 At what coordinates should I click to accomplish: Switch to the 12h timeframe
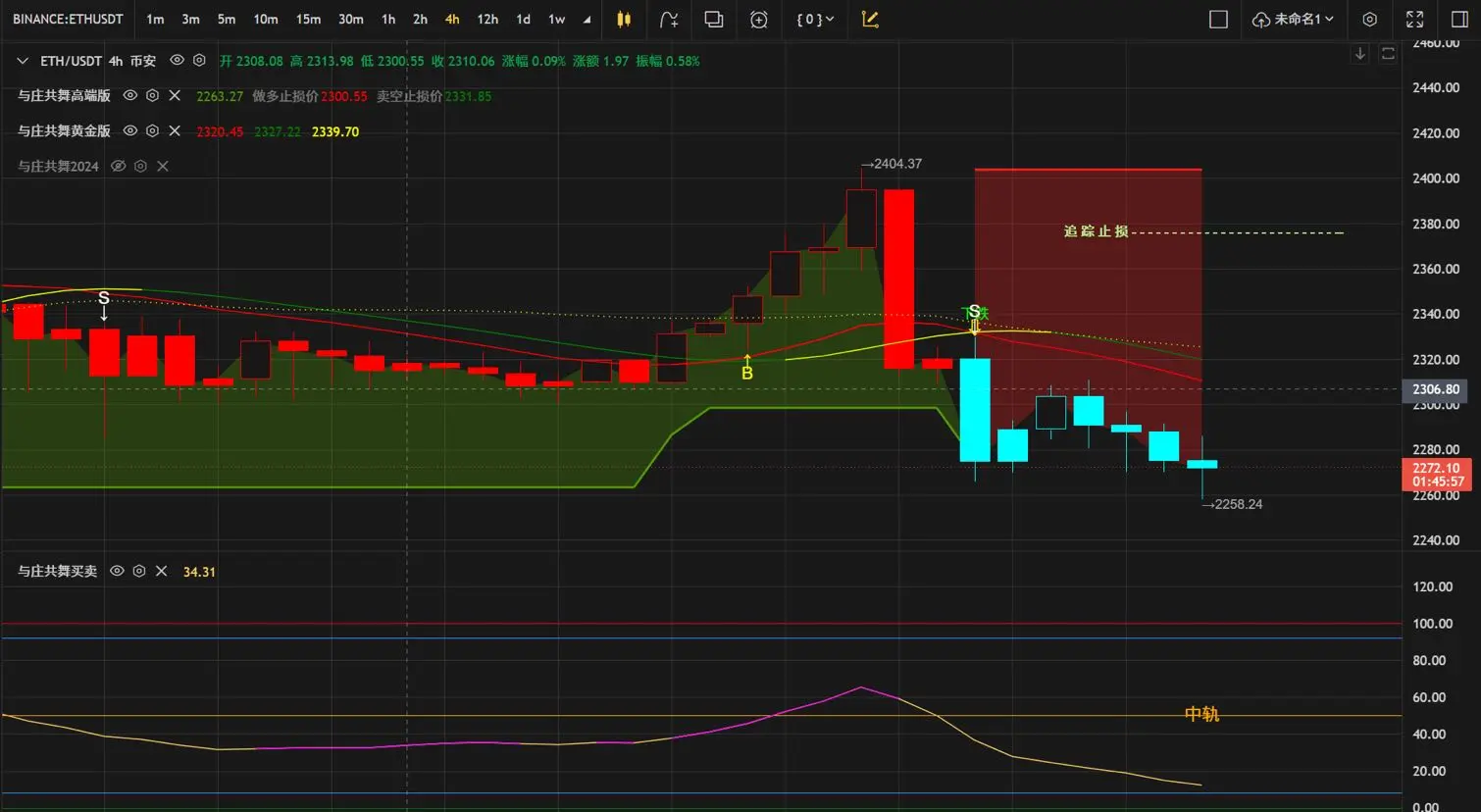[487, 20]
